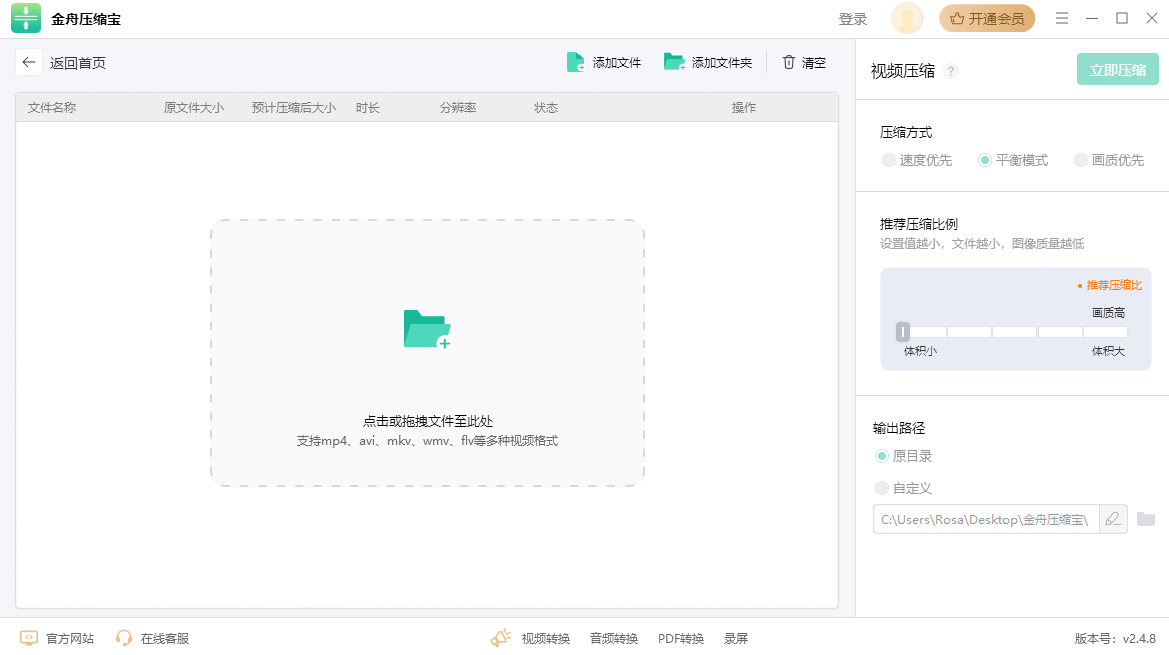Image resolution: width=1169 pixels, height=655 pixels.
Task: Open the hamburger menu at top right
Action: (1062, 18)
